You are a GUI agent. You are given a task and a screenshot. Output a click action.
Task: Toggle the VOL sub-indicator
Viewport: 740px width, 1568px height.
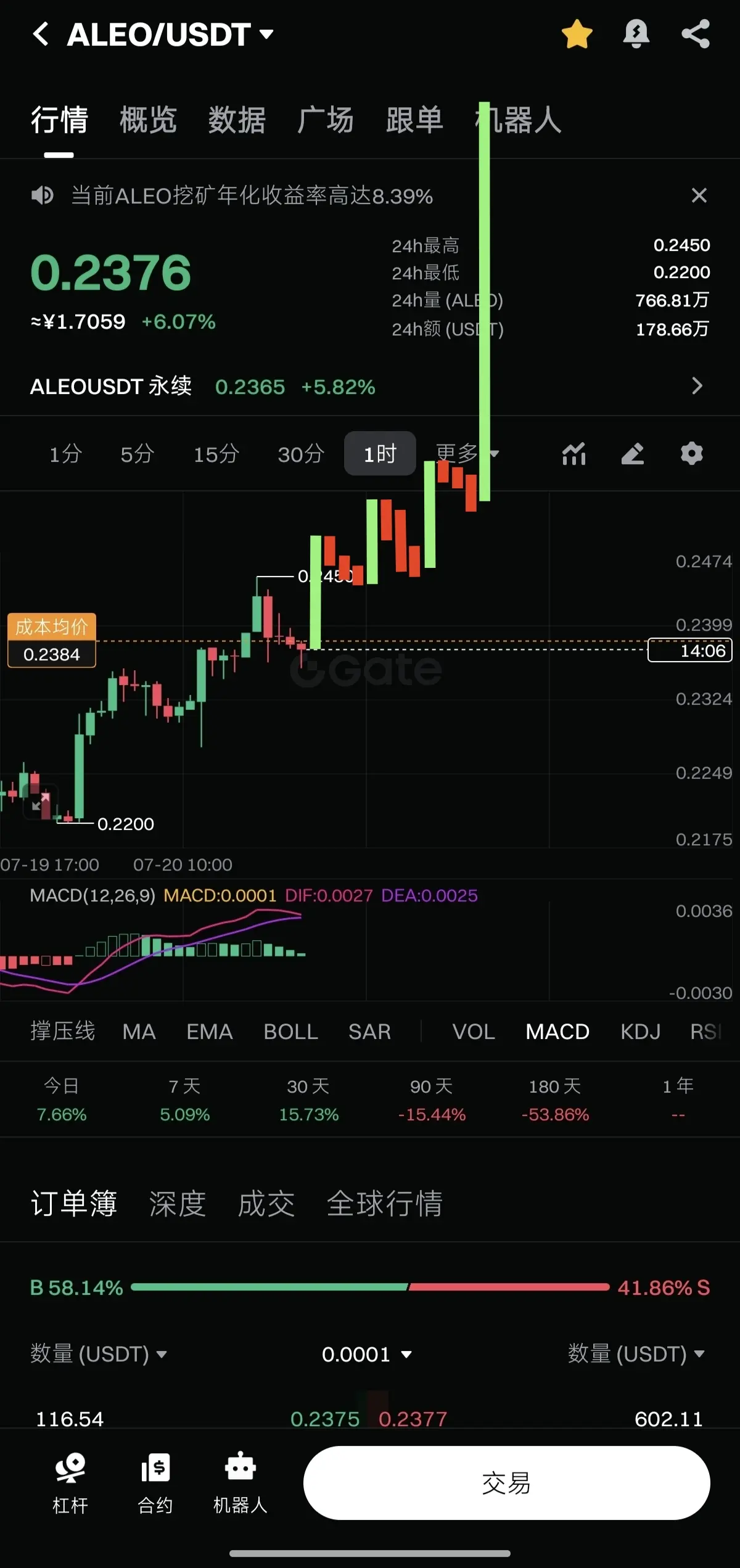[474, 1032]
